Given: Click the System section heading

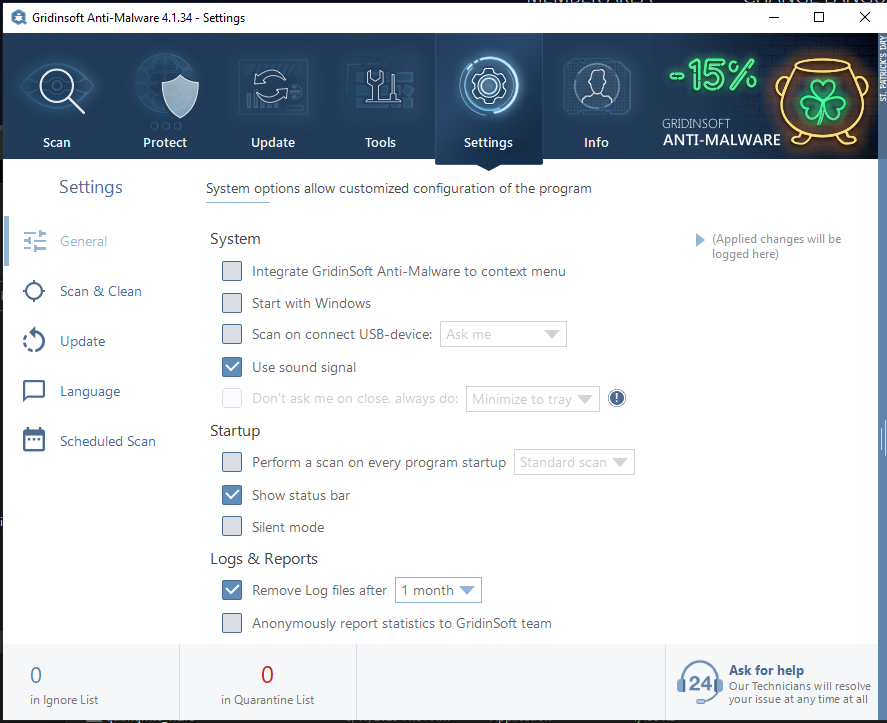Looking at the screenshot, I should pyautogui.click(x=235, y=239).
